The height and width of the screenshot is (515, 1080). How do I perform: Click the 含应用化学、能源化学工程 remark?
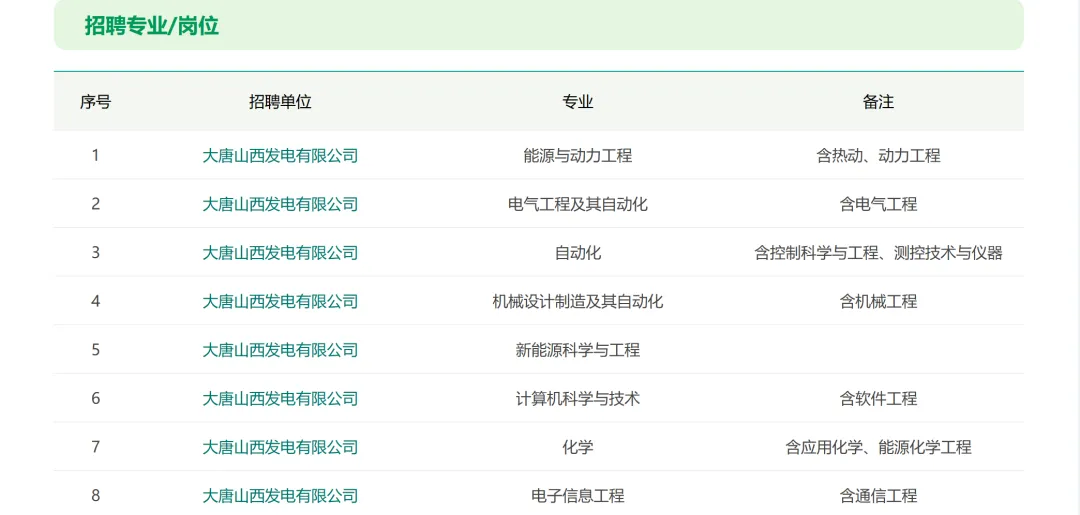coord(878,447)
